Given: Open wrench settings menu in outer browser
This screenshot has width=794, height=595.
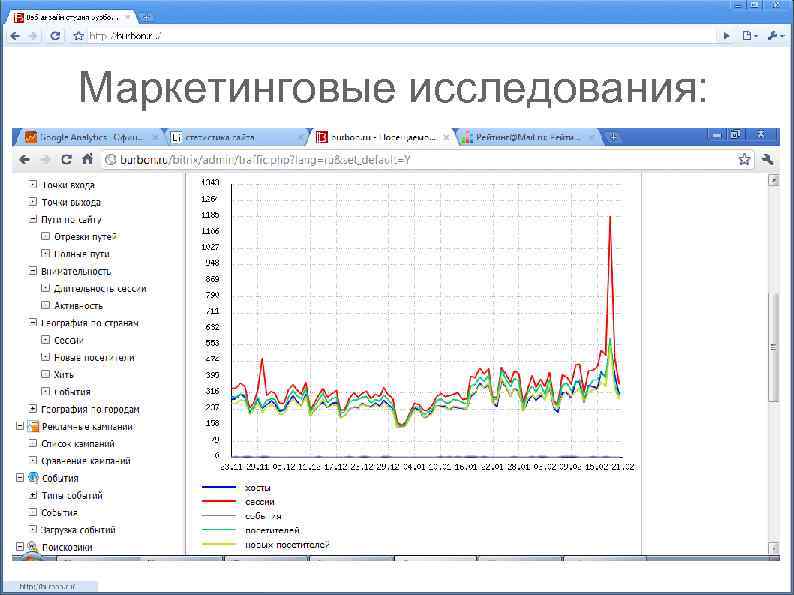Looking at the screenshot, I should pyautogui.click(x=775, y=36).
